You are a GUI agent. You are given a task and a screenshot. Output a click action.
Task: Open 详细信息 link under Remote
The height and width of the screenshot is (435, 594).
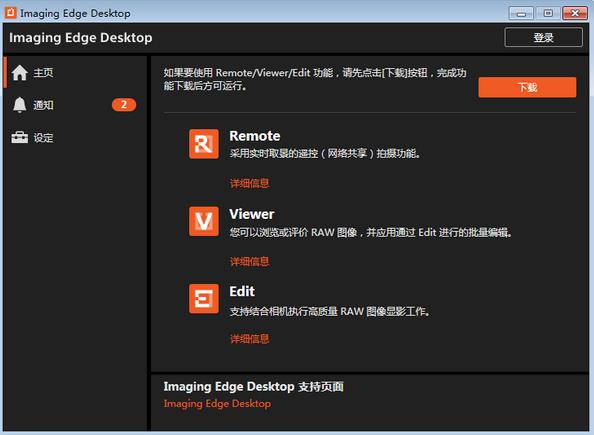(x=250, y=183)
